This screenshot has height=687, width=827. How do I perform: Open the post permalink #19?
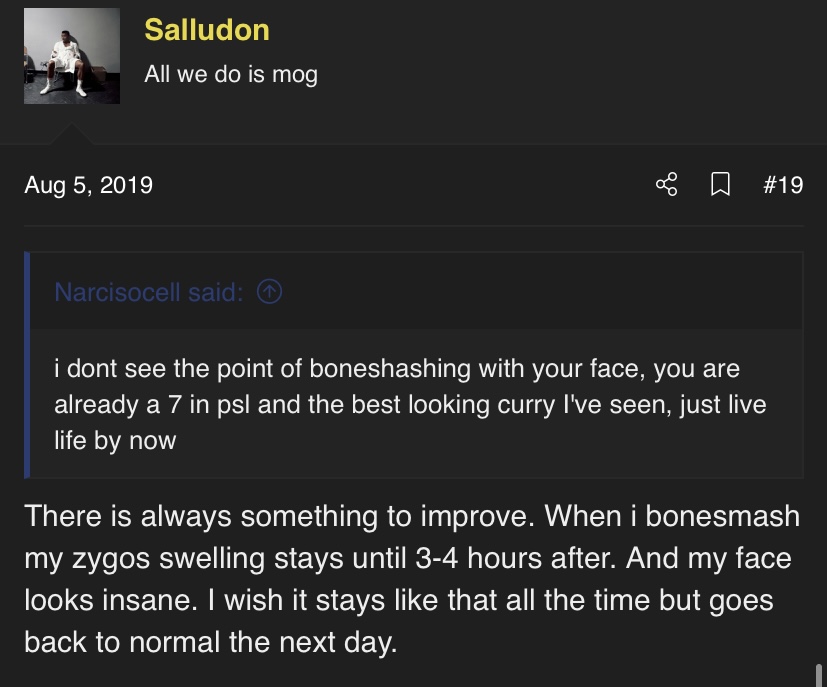(783, 185)
